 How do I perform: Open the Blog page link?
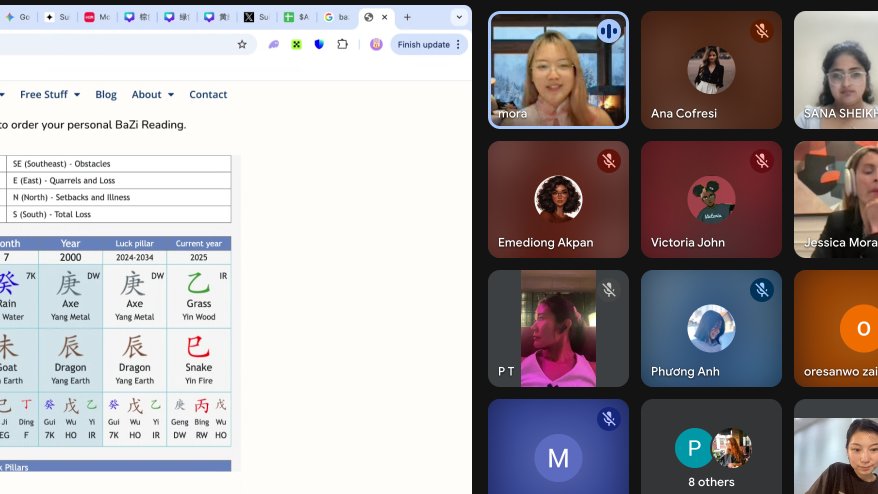[106, 94]
